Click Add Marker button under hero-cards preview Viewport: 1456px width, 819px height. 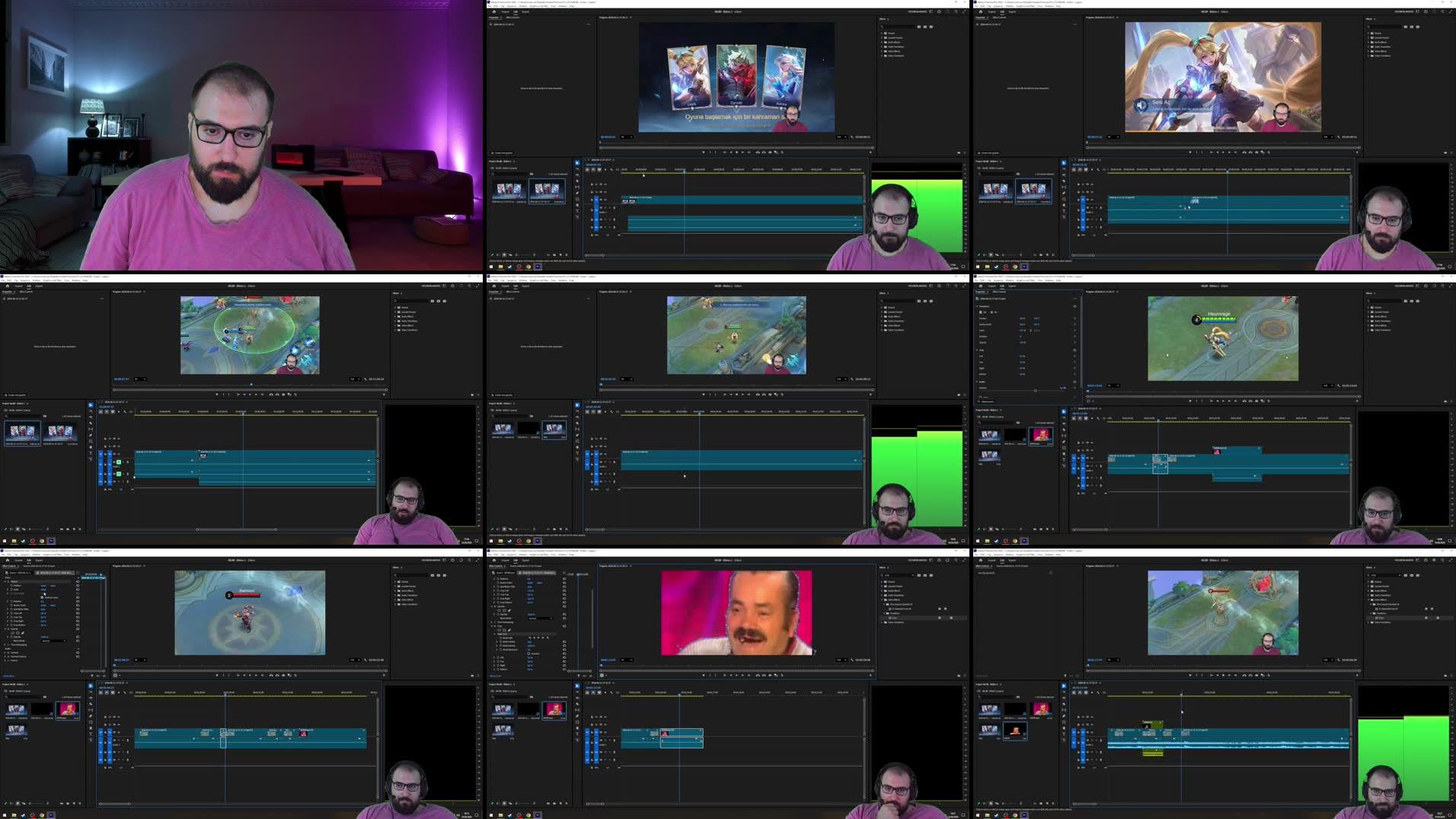click(704, 152)
